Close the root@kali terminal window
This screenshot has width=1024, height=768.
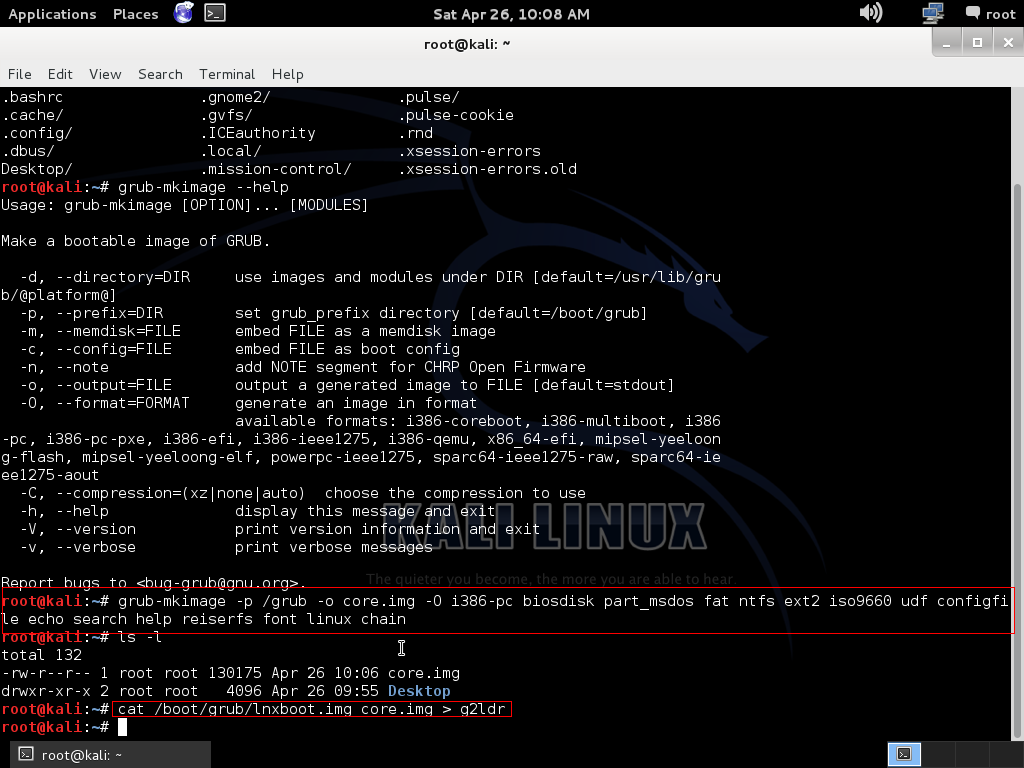tap(1008, 43)
